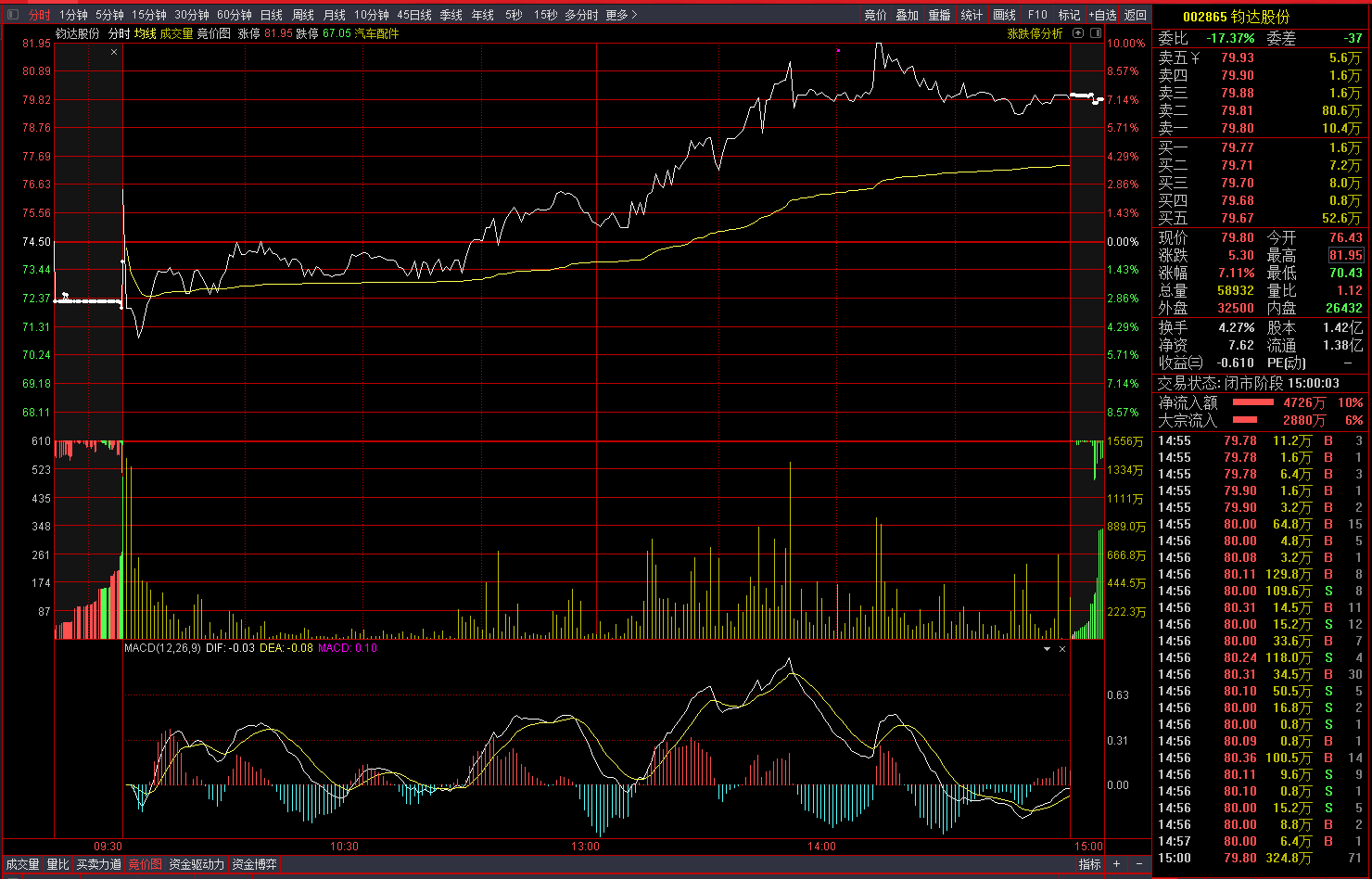
Task: Toggle the side panel icon beside 涨跌停分析
Action: coord(1095,33)
